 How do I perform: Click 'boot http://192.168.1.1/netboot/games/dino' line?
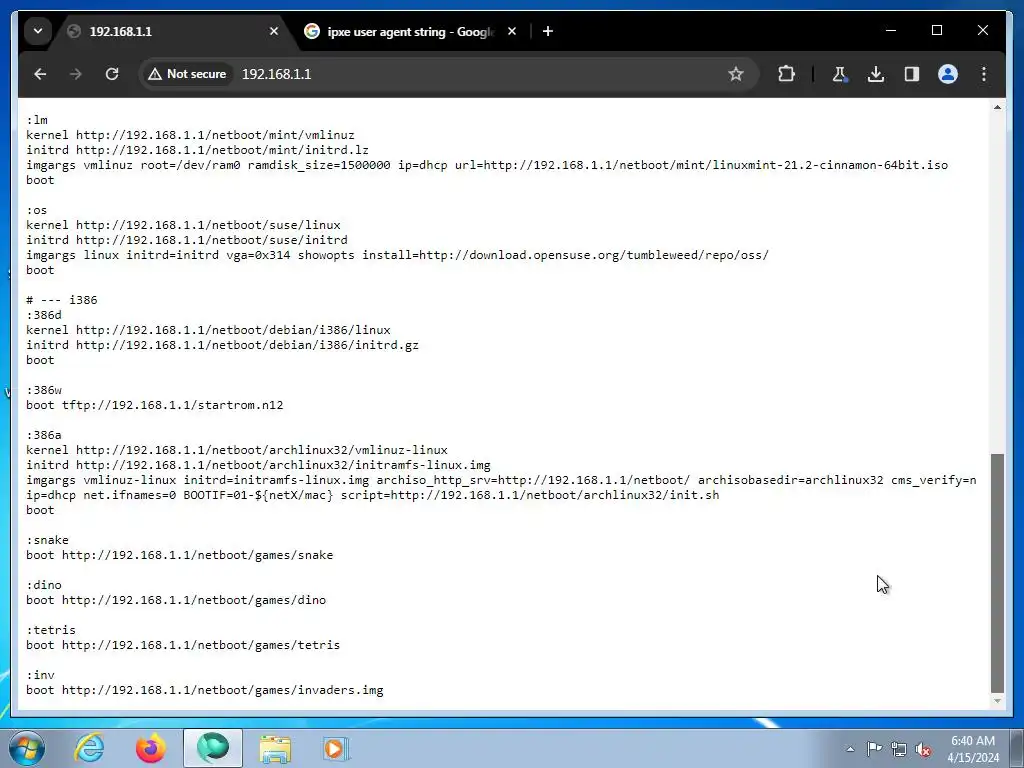(x=176, y=601)
